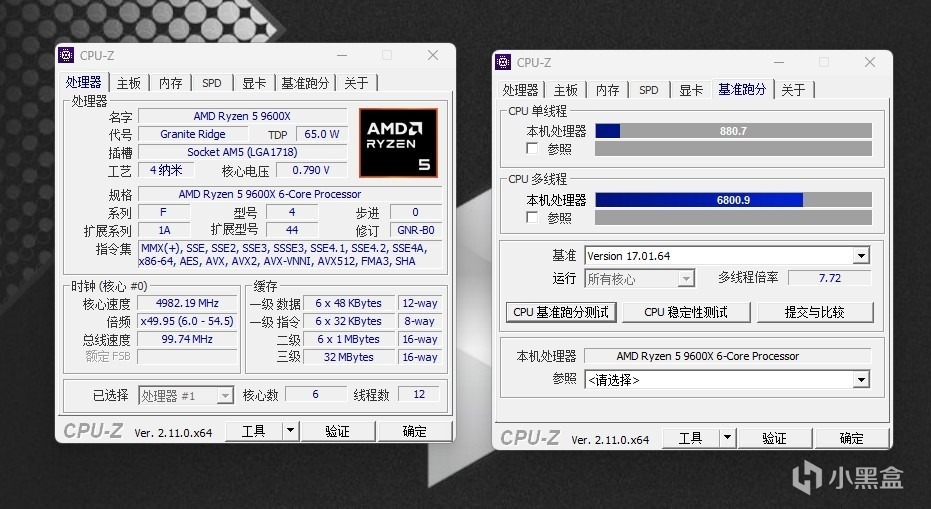Image resolution: width=931 pixels, height=509 pixels.
Task: Click 提交与比较 button
Action: [x=815, y=312]
